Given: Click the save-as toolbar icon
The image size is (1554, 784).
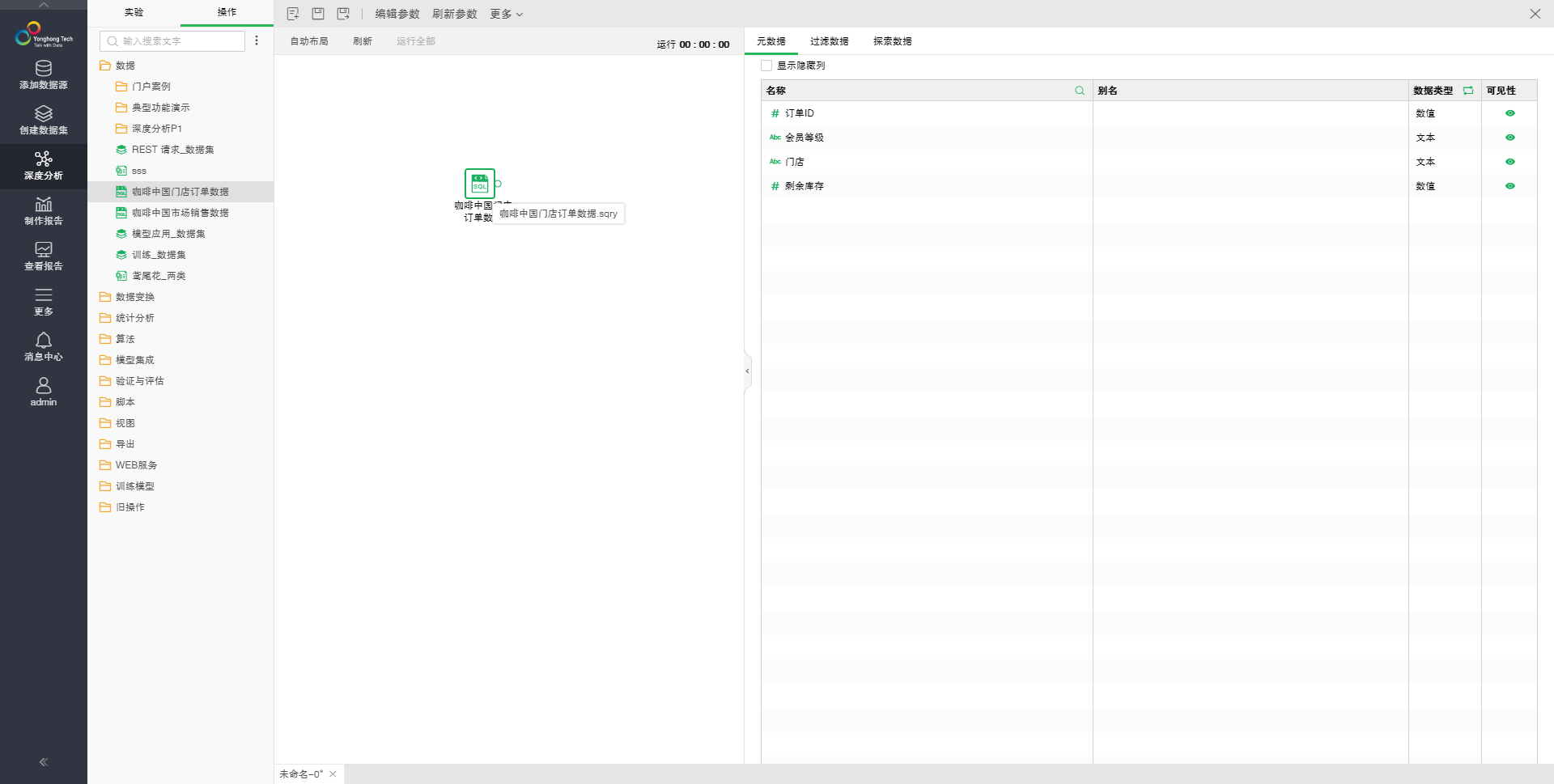Looking at the screenshot, I should click(x=343, y=14).
